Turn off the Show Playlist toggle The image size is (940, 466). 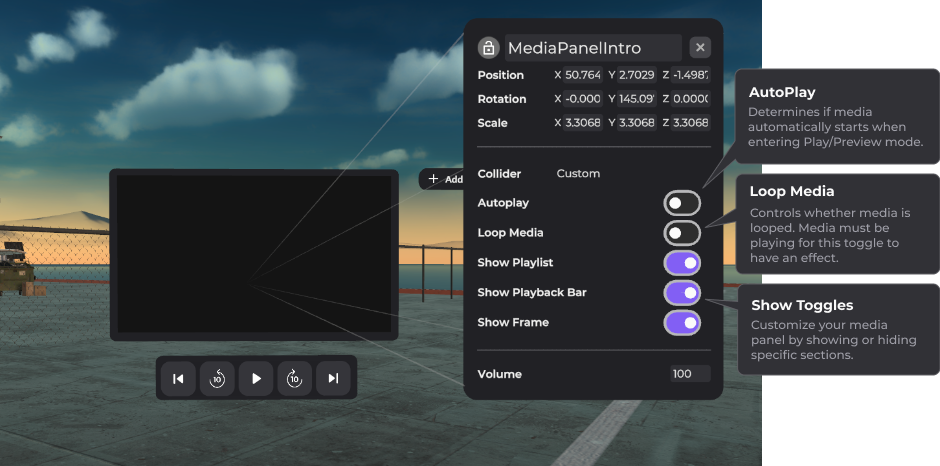click(682, 263)
